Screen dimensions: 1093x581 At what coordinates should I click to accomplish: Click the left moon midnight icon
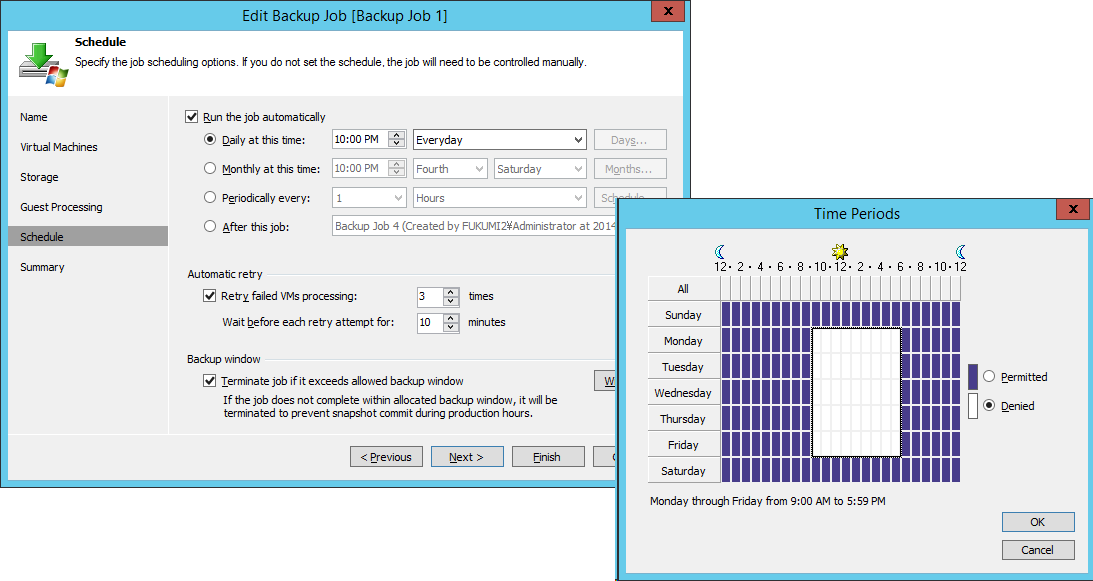[720, 251]
